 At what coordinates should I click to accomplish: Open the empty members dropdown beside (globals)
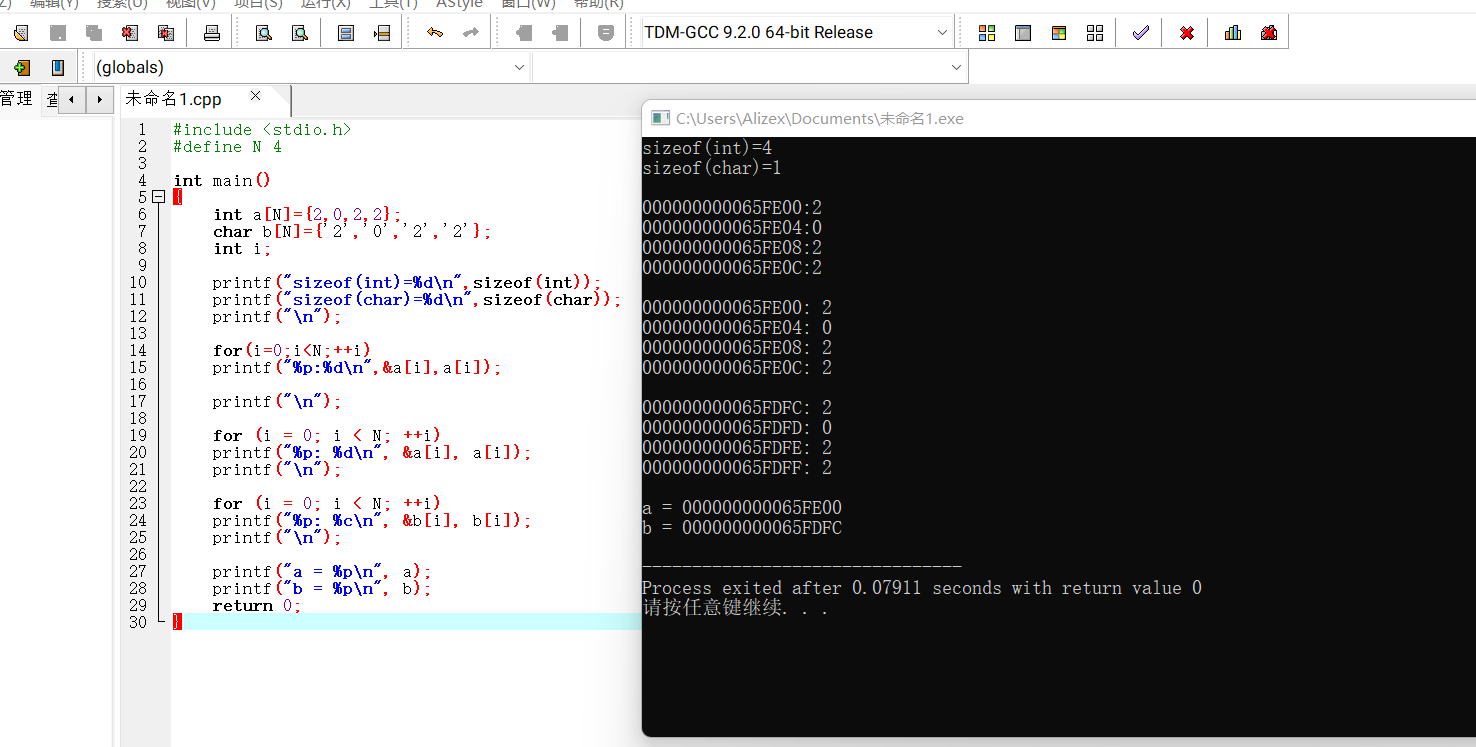[x=750, y=68]
